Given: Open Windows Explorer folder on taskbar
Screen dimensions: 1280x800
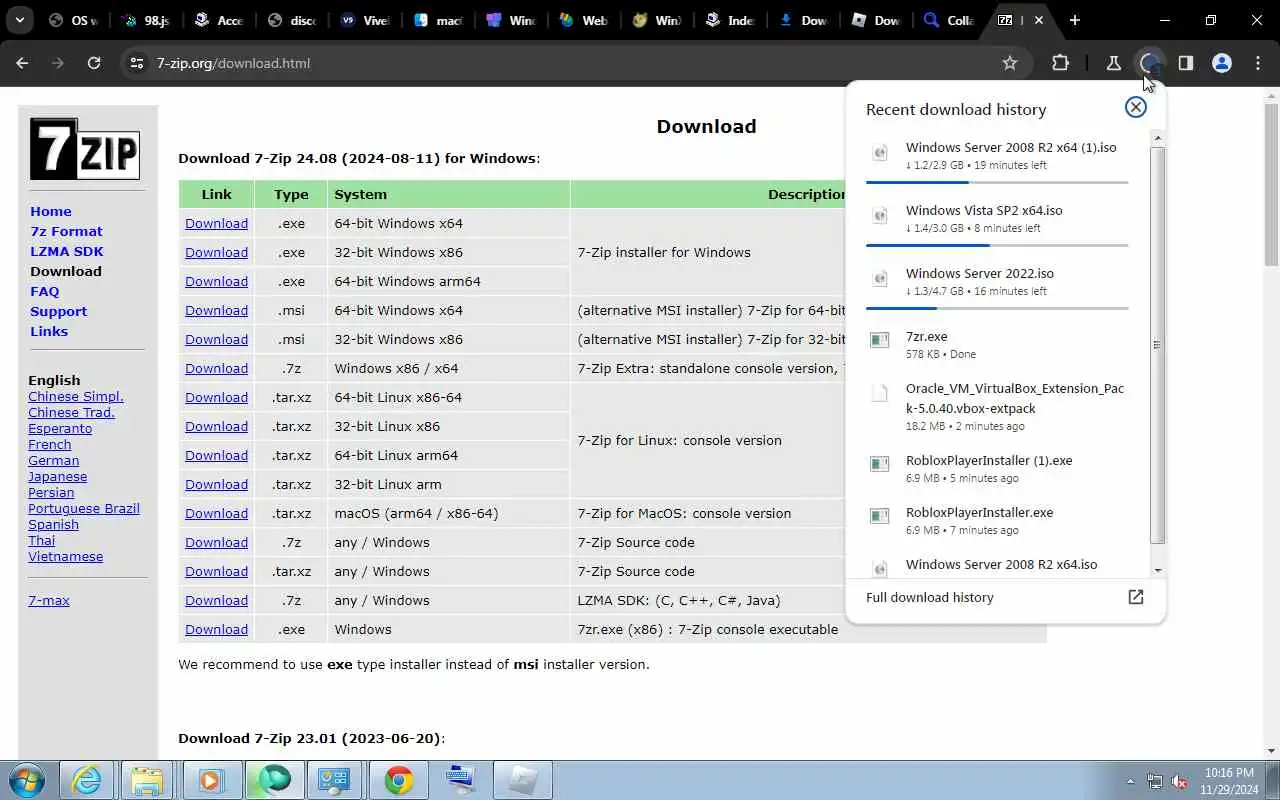Looking at the screenshot, I should [147, 780].
